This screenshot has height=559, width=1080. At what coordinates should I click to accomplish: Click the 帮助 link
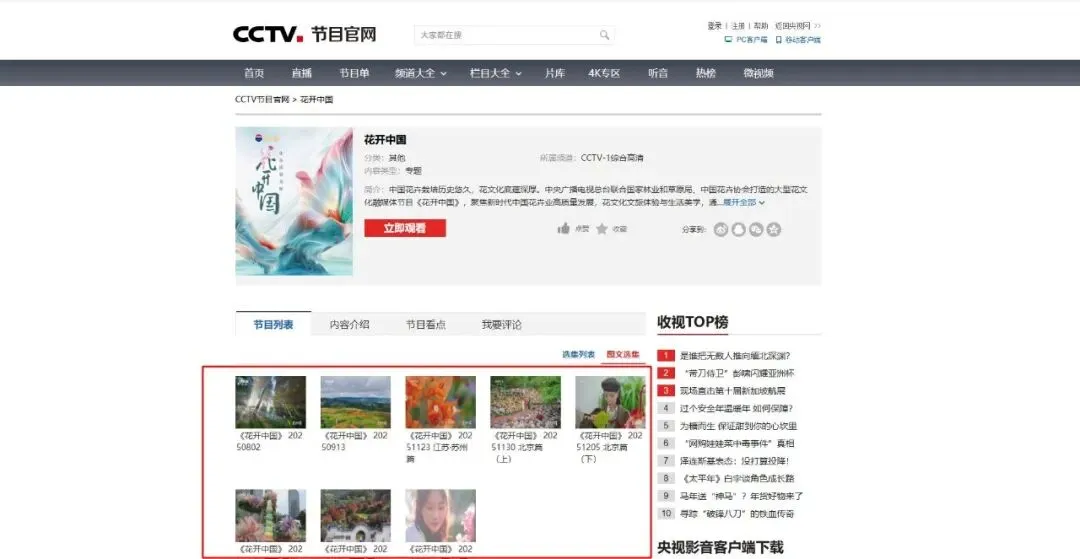760,26
